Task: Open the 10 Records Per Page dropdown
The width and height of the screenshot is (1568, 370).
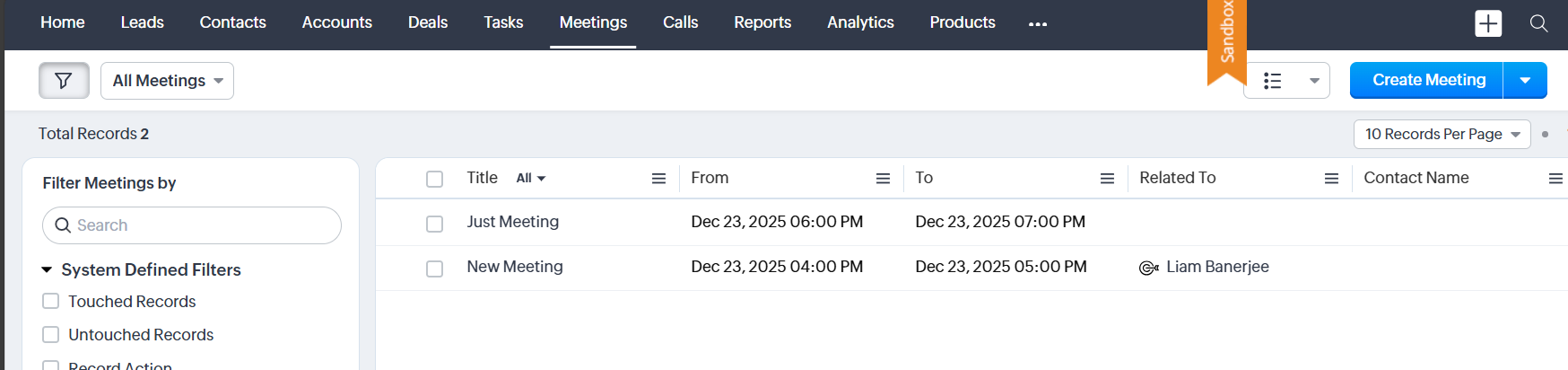Action: [1442, 134]
